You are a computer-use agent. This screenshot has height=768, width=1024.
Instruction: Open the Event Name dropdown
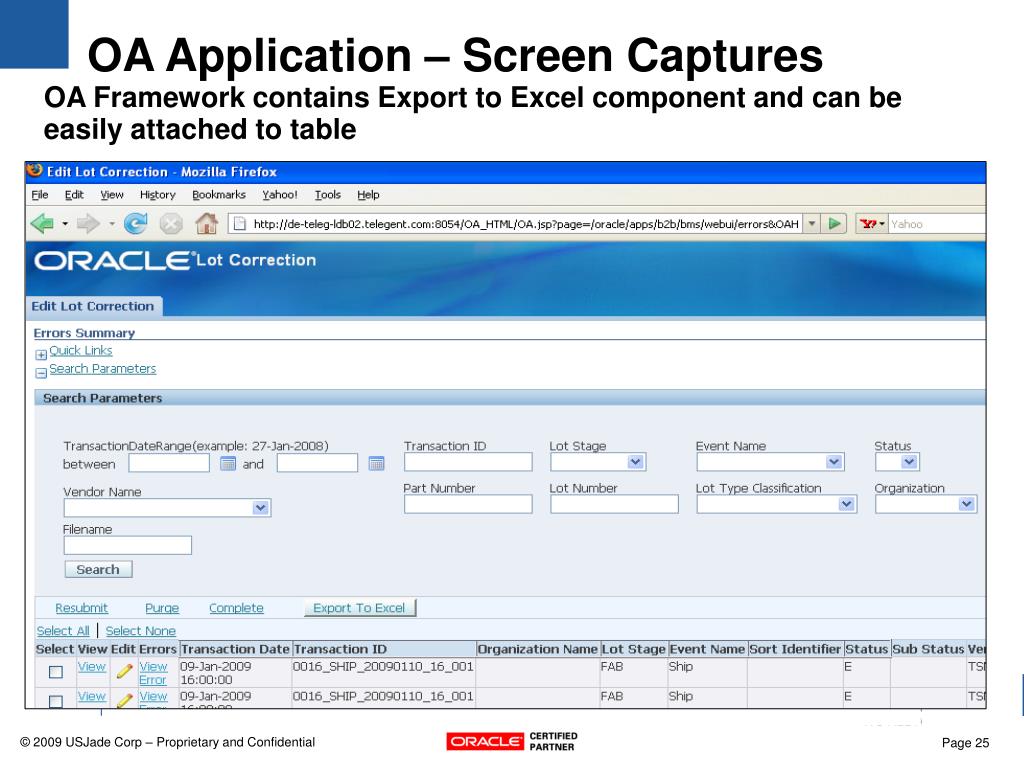(x=834, y=462)
